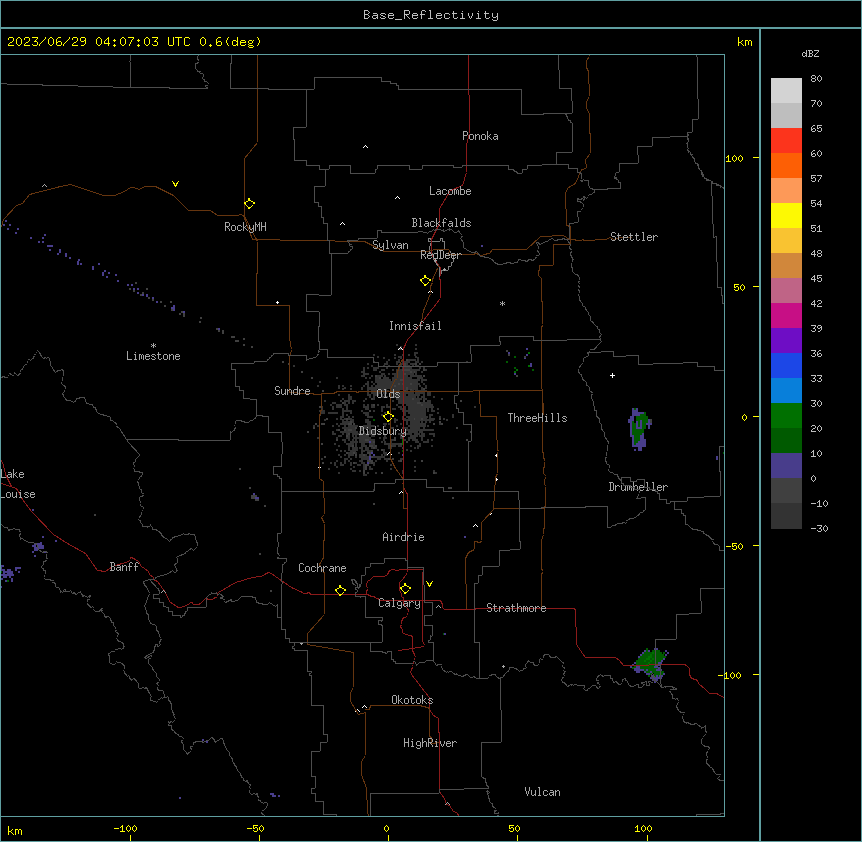Select the Olds label
The height and width of the screenshot is (842, 862).
[x=388, y=394]
